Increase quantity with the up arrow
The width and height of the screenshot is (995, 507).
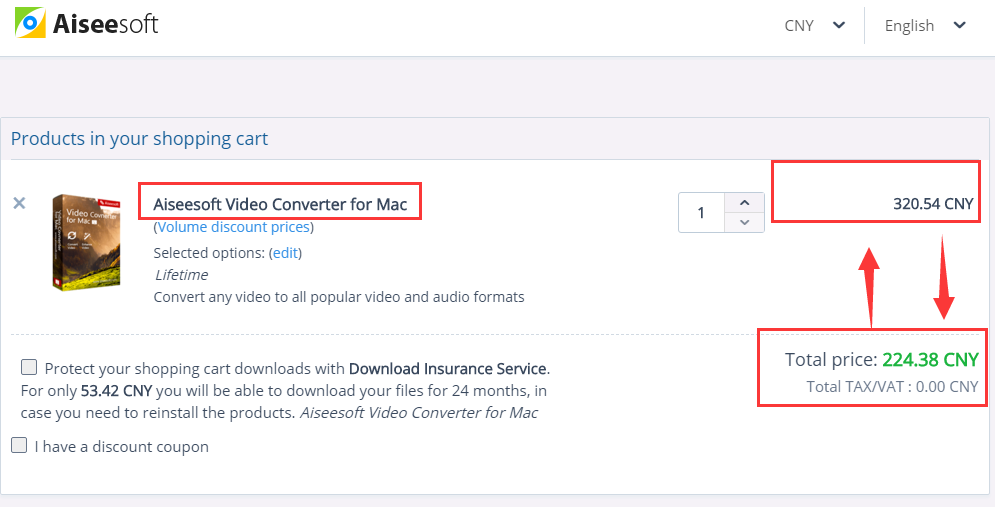pyautogui.click(x=744, y=202)
